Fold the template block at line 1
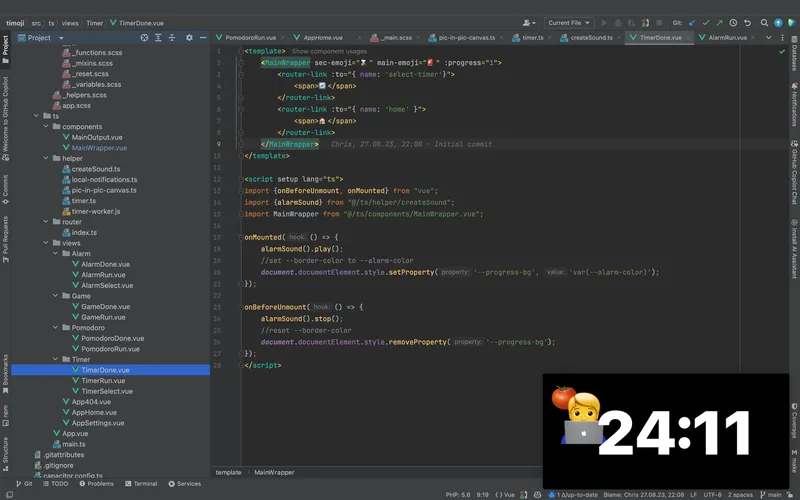 coord(241,51)
